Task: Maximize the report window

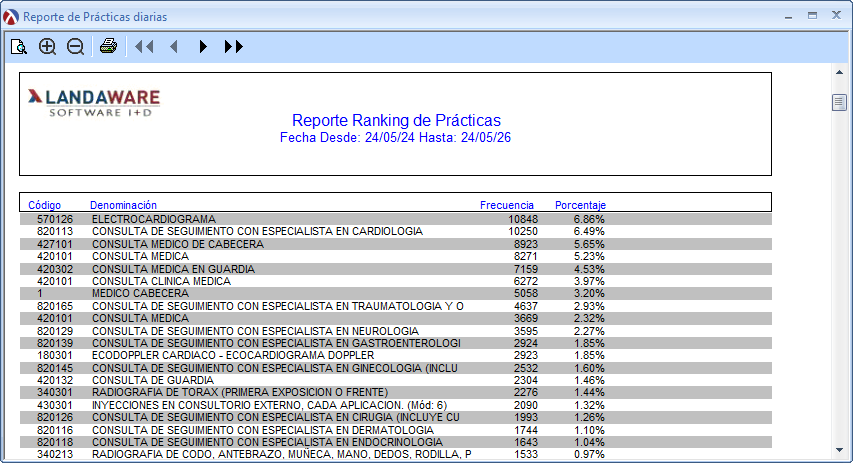Action: [812, 16]
